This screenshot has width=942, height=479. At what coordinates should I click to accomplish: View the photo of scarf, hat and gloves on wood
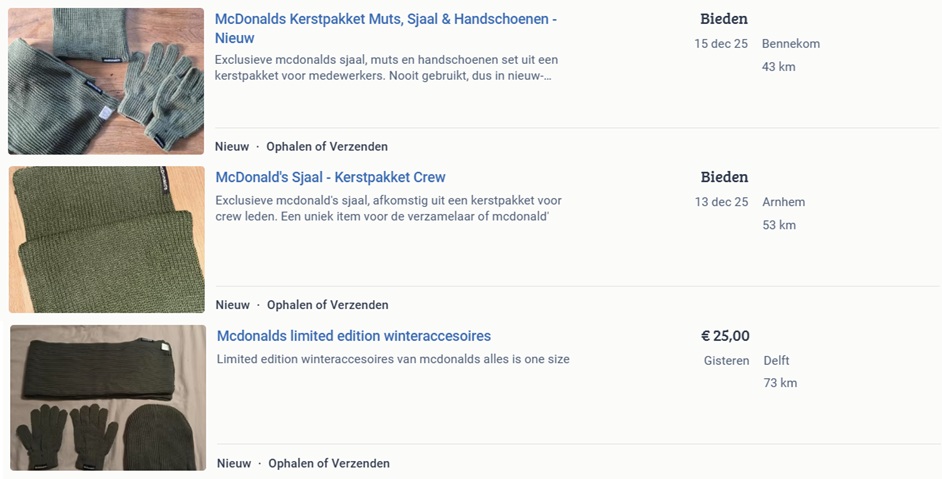pos(106,81)
